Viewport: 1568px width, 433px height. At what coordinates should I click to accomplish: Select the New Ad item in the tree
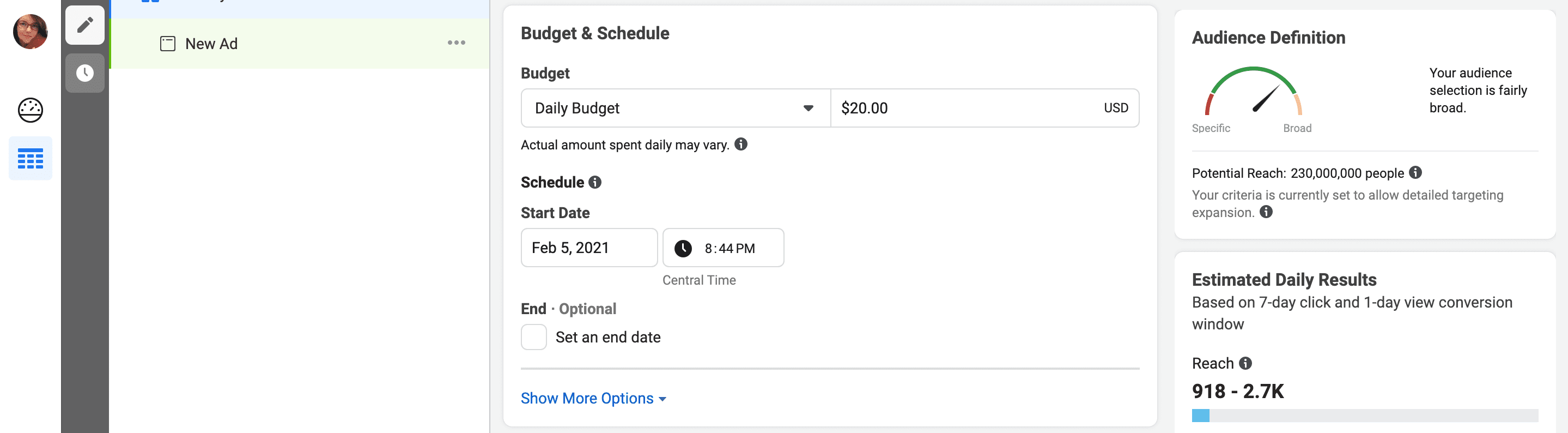tap(211, 44)
